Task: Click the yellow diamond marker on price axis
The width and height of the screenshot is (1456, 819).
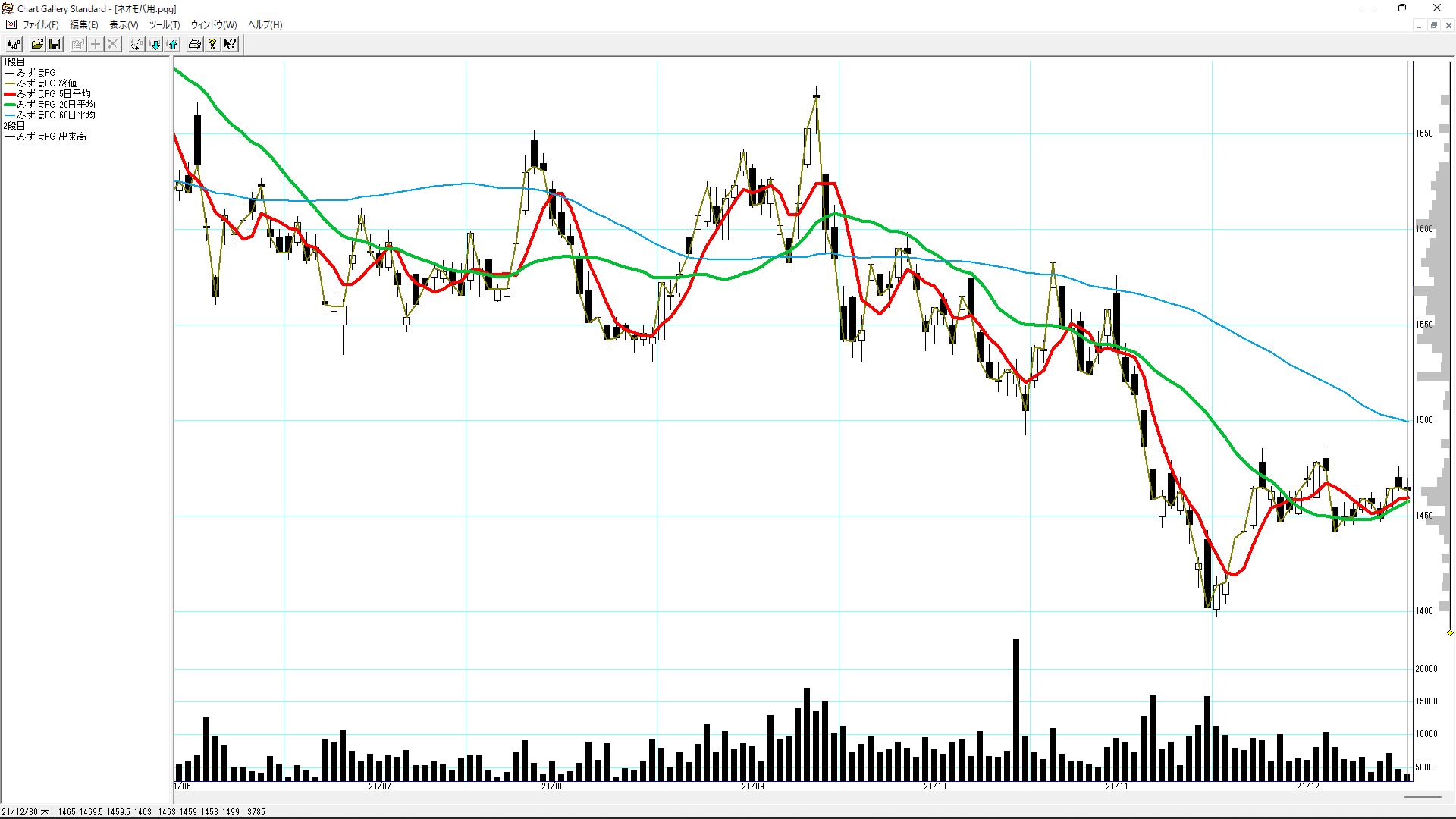Action: (1450, 632)
